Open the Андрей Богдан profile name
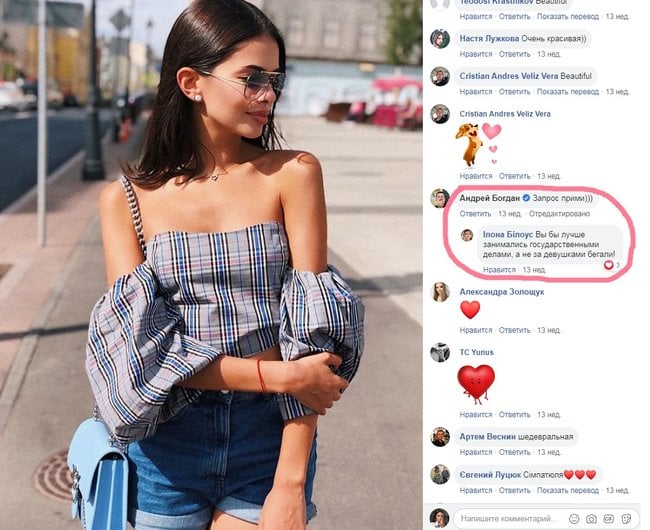Image resolution: width=650 pixels, height=530 pixels. click(x=489, y=198)
